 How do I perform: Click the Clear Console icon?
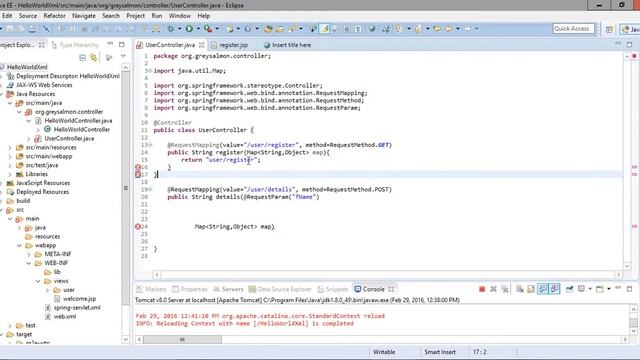(520, 289)
